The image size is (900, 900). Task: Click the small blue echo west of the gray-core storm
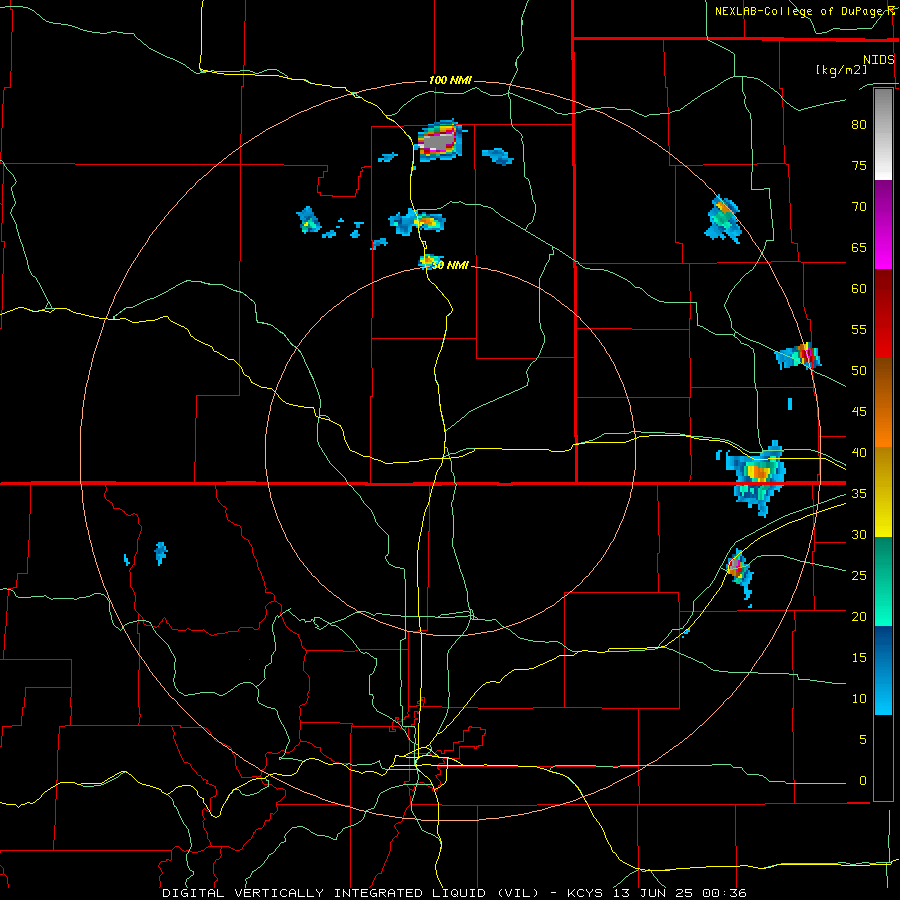point(387,157)
